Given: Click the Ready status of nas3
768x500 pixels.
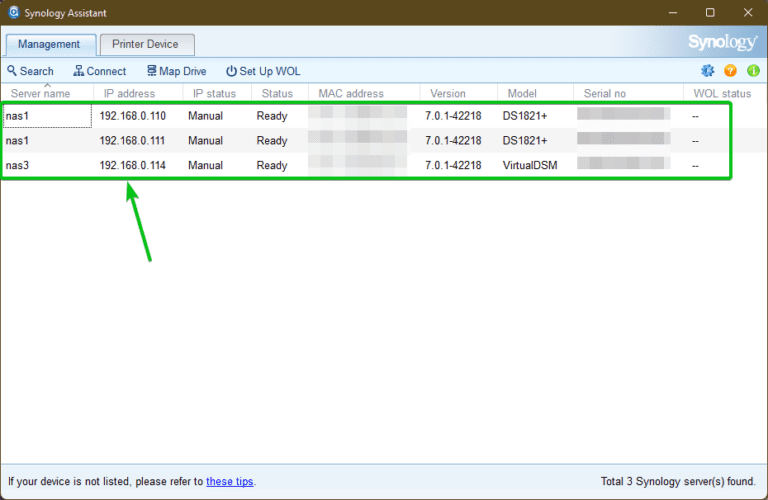Looking at the screenshot, I should pos(272,166).
